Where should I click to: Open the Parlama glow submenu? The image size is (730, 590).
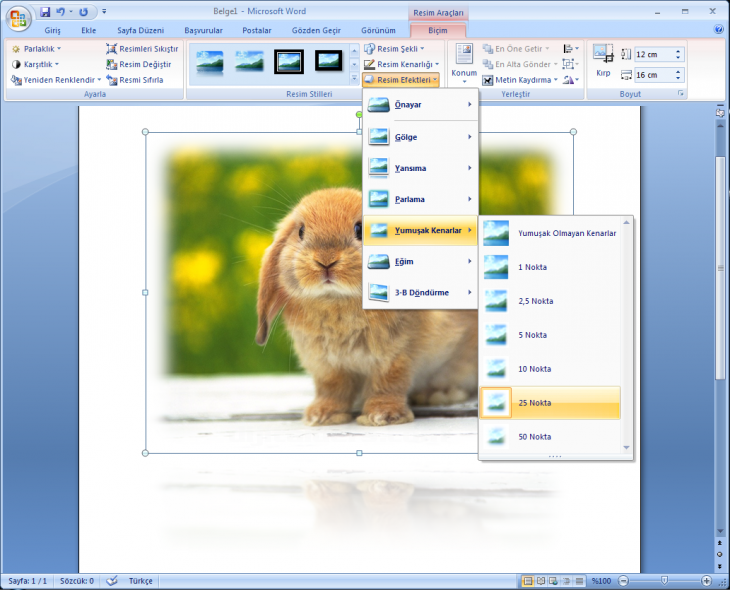pyautogui.click(x=420, y=199)
